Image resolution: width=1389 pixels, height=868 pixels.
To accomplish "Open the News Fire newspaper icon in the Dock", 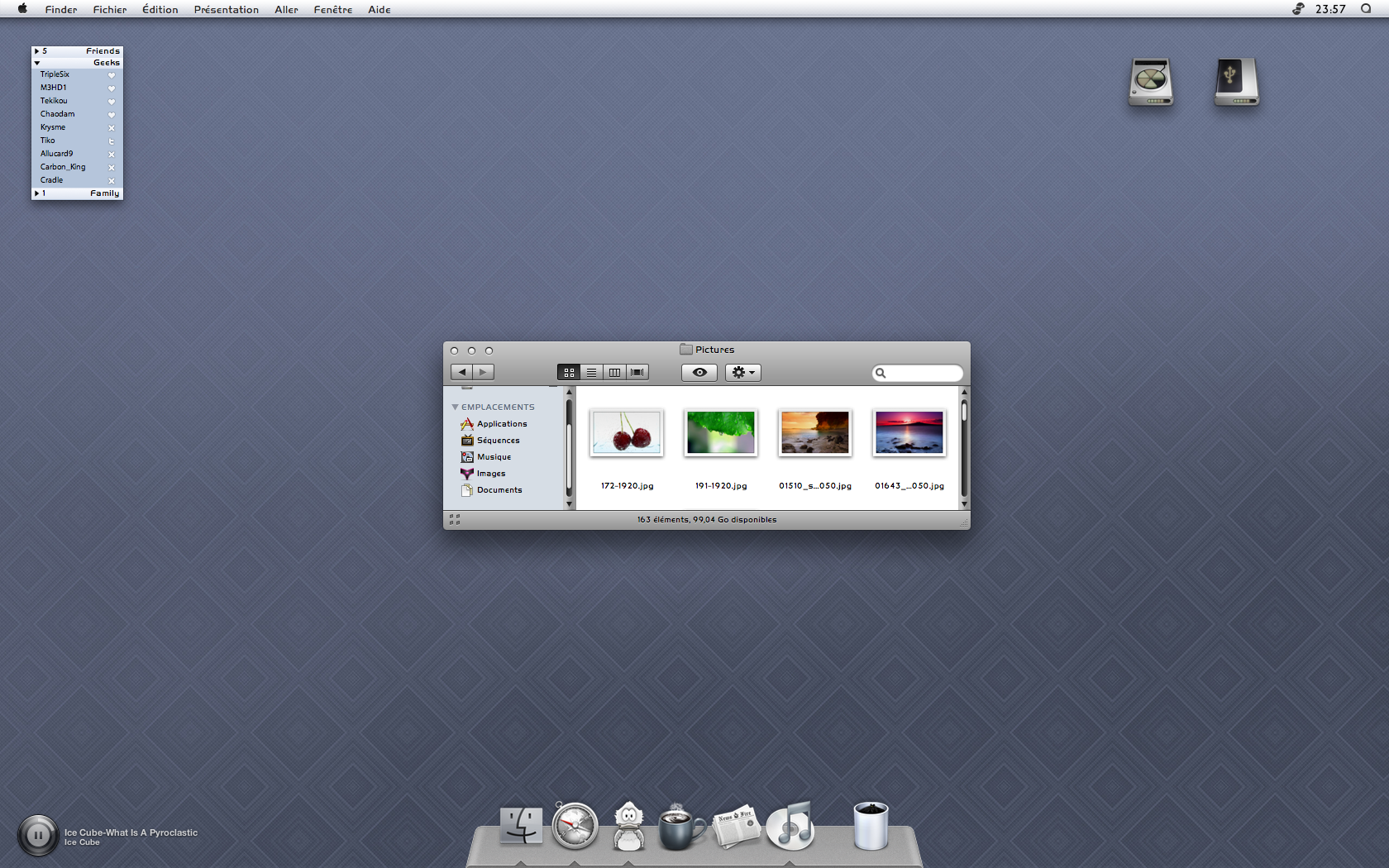I will coord(736,826).
